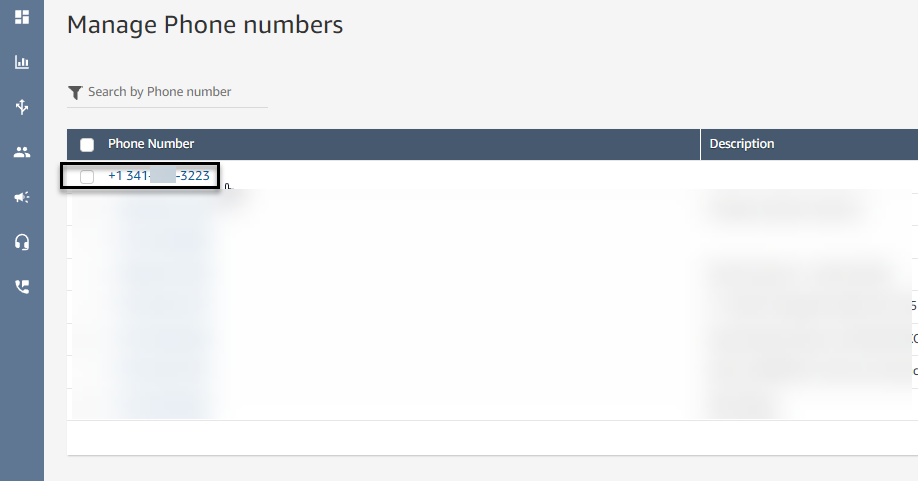Screen dimensions: 918x481
Task: Open the Dashboard grid icon in sidebar
Action: [x=22, y=17]
